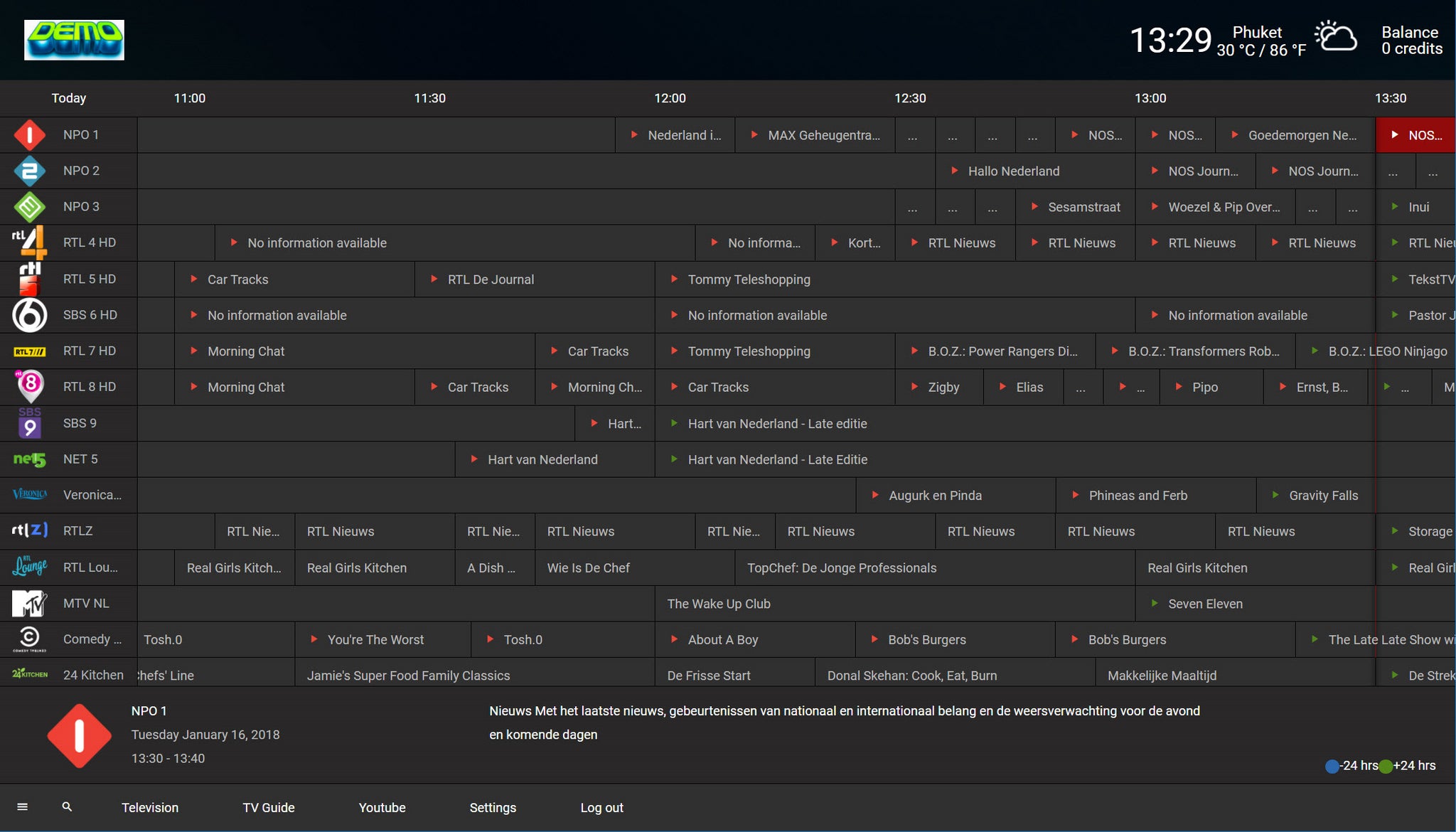The height and width of the screenshot is (832, 1456).
Task: Open the Television menu item
Action: click(x=150, y=808)
